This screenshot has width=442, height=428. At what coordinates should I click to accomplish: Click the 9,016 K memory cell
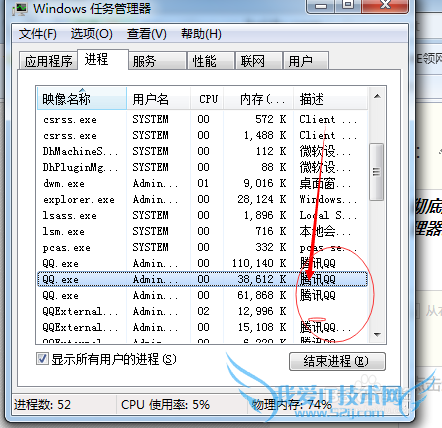[265, 183]
